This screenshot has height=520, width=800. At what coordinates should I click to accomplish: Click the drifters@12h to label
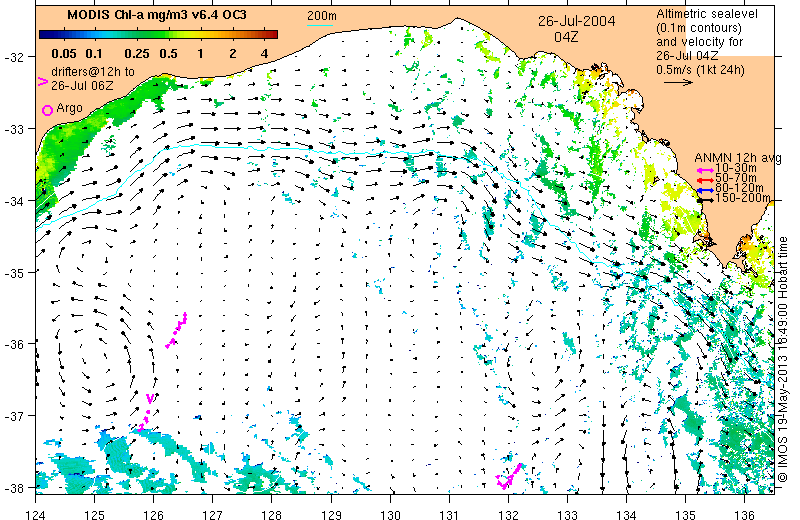pos(92,72)
